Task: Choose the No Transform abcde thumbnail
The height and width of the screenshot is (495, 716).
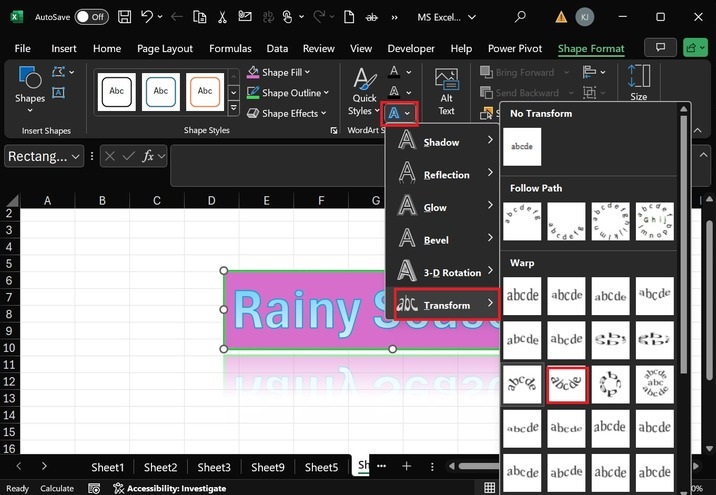Action: pos(523,145)
